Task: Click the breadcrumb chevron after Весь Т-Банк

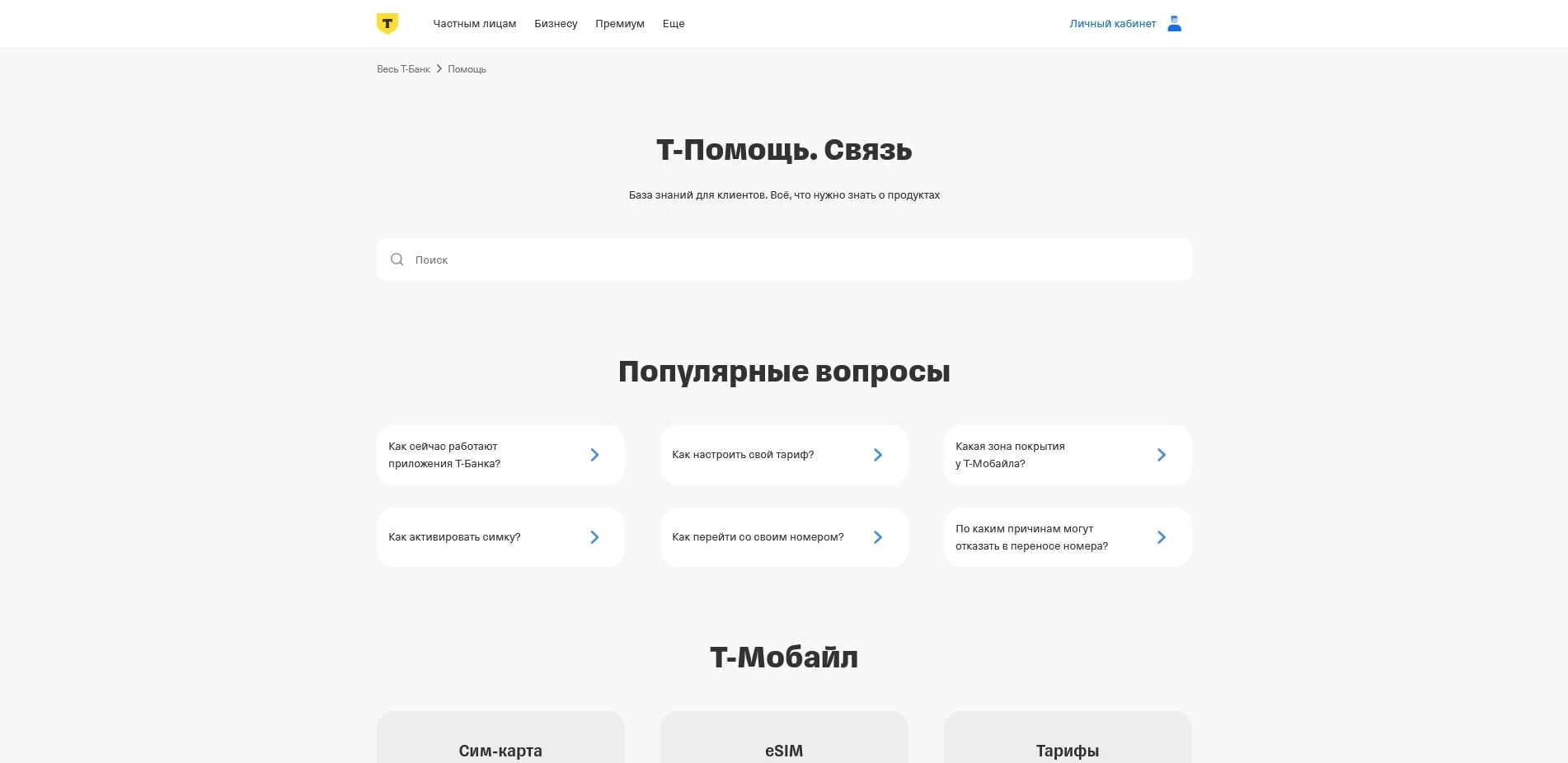Action: click(439, 68)
